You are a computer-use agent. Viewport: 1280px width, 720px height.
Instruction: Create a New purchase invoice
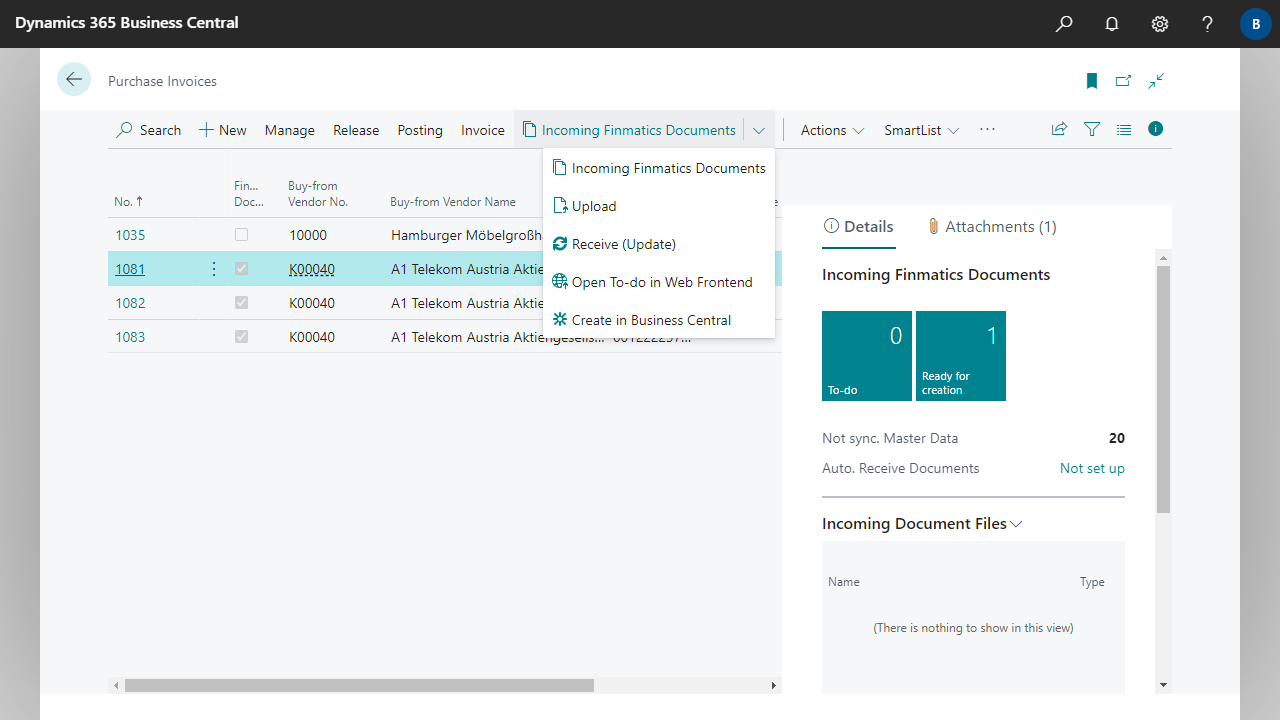coord(223,130)
